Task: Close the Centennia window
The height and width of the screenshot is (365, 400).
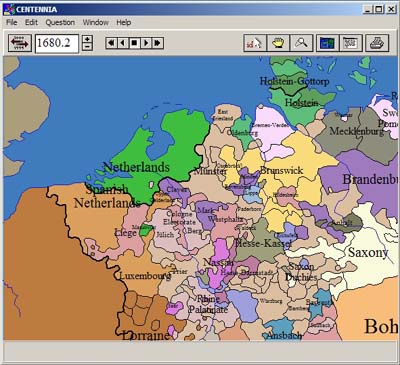Action: (x=391, y=9)
